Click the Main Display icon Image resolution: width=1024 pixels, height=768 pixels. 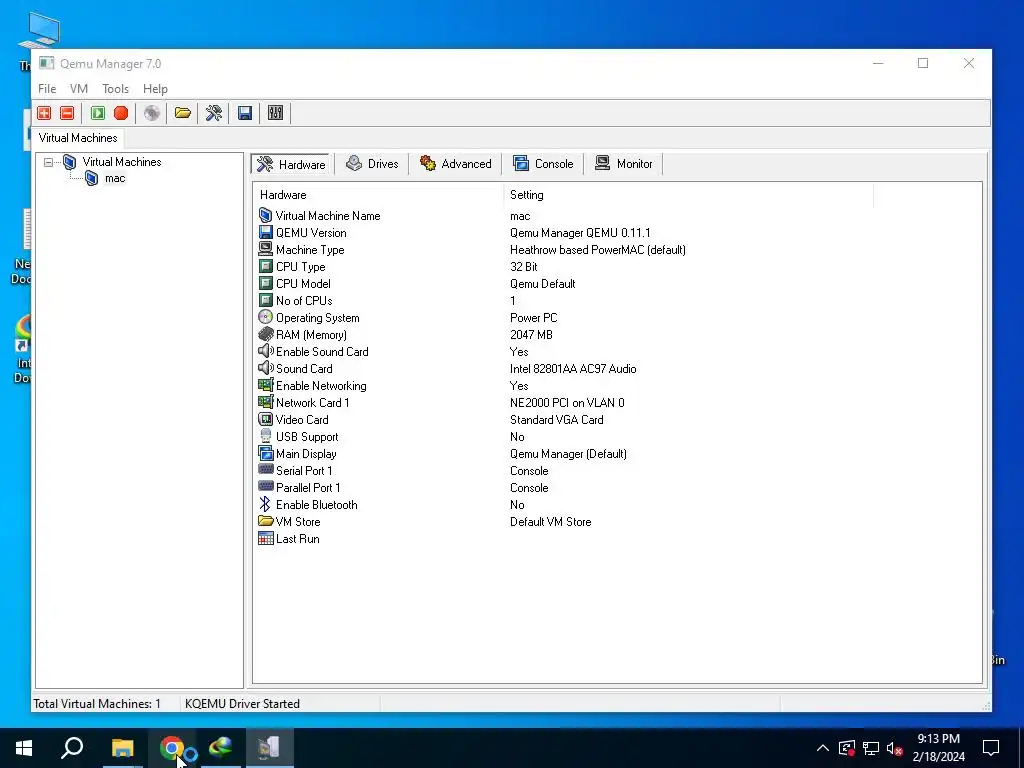(x=265, y=453)
